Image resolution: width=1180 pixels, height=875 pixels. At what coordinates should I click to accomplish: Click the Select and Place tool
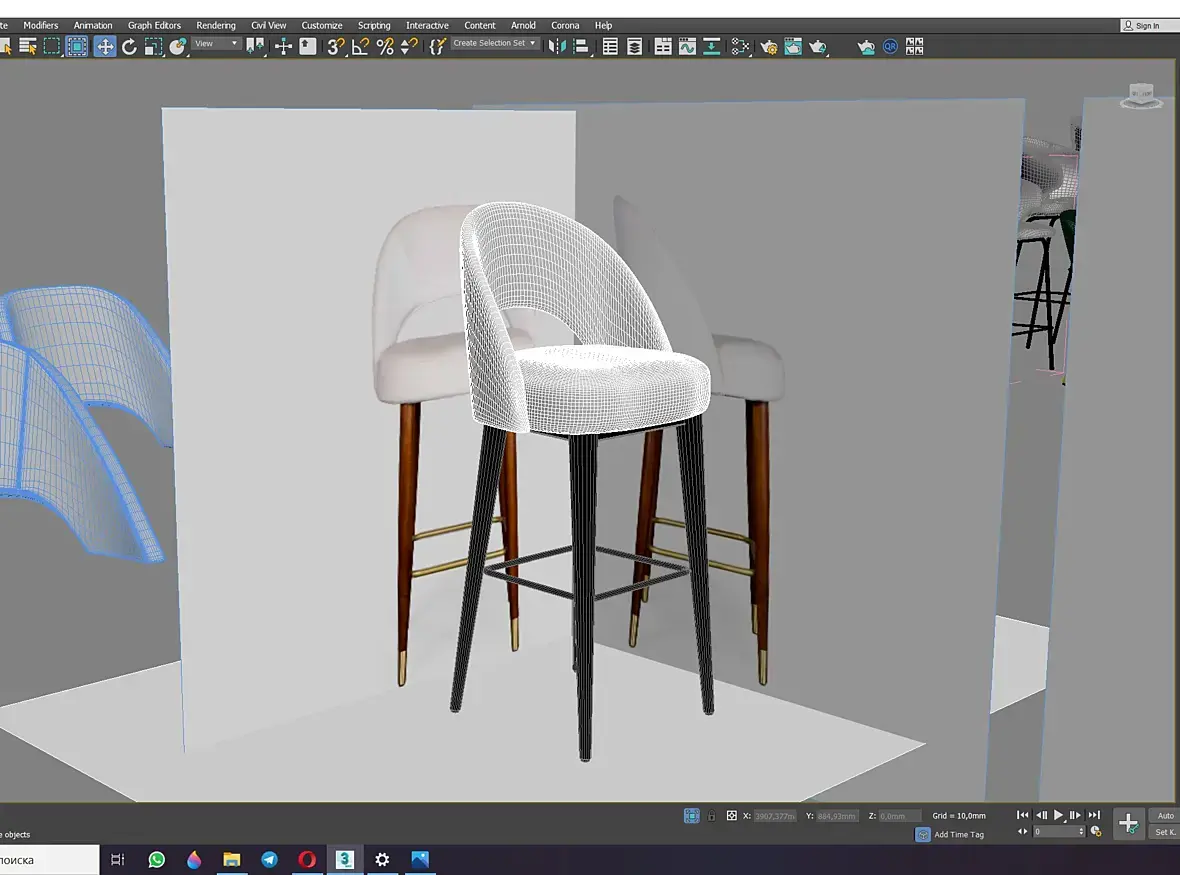coord(178,47)
